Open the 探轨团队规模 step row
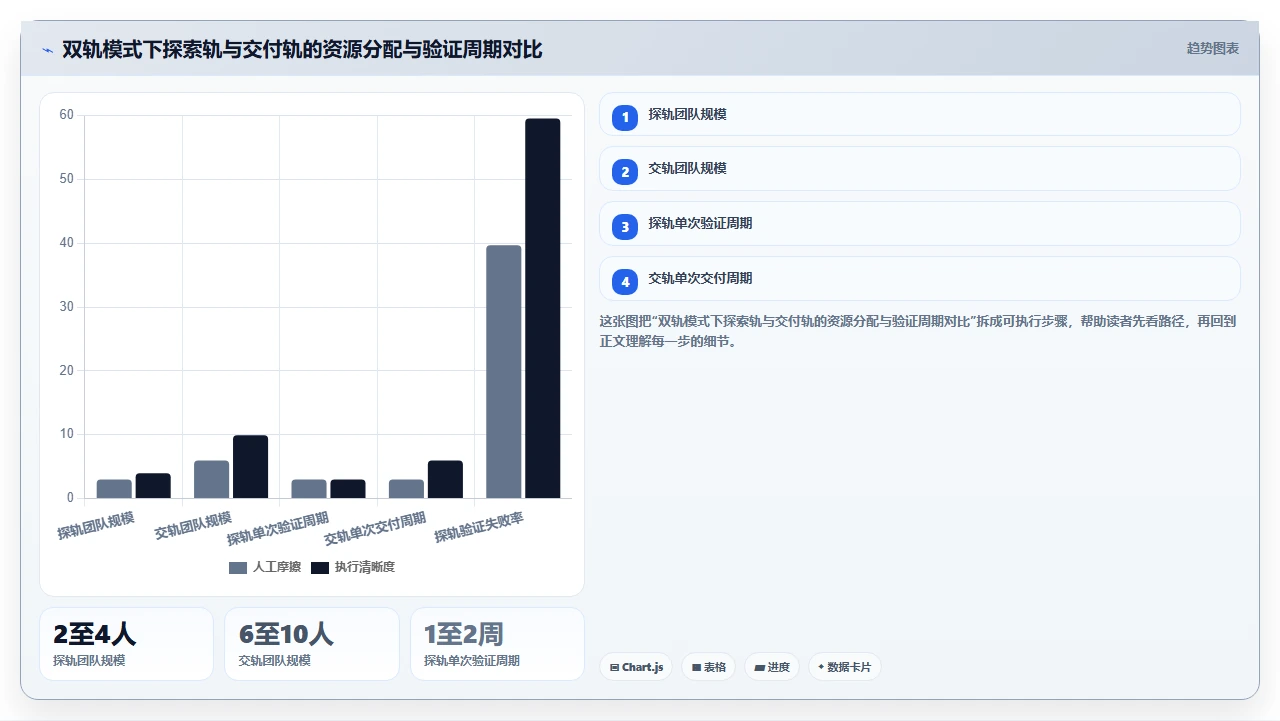1280x721 pixels. coord(920,114)
